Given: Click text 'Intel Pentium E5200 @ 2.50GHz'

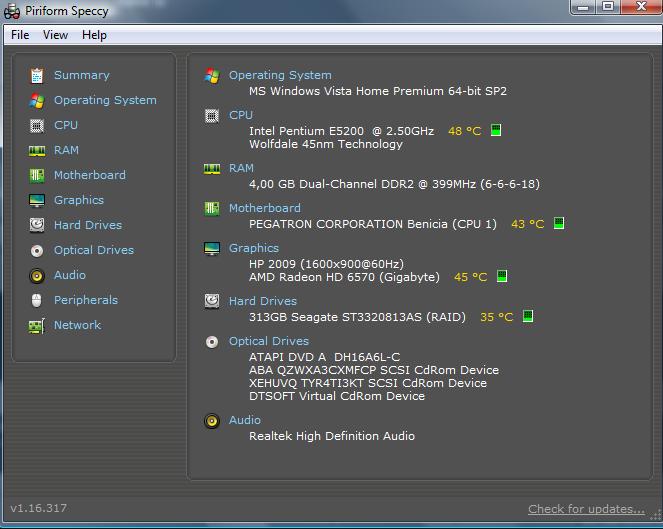Looking at the screenshot, I should click(x=341, y=131).
